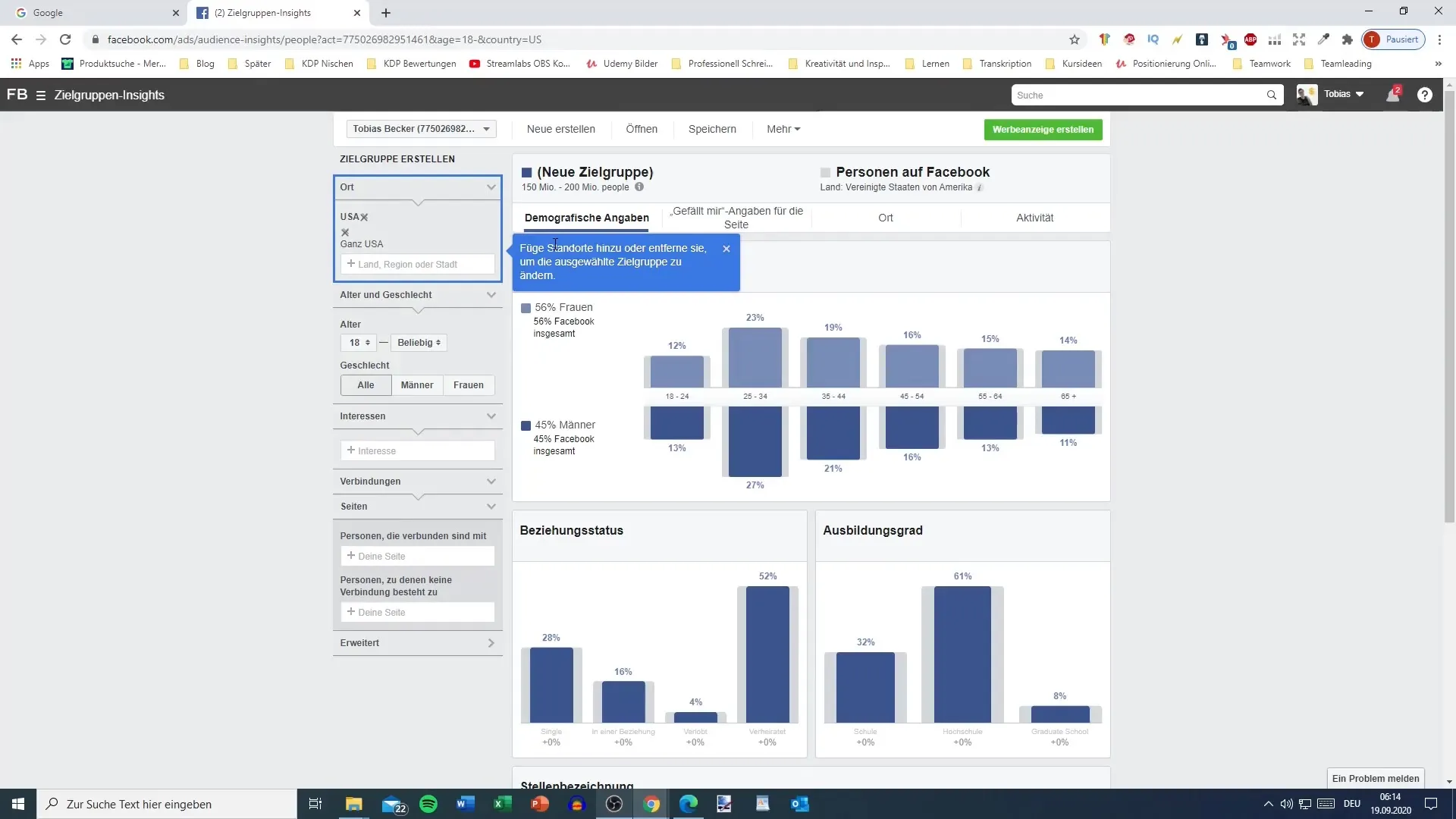Open the Facebook hamburger menu icon
1456x819 pixels.
tap(41, 96)
